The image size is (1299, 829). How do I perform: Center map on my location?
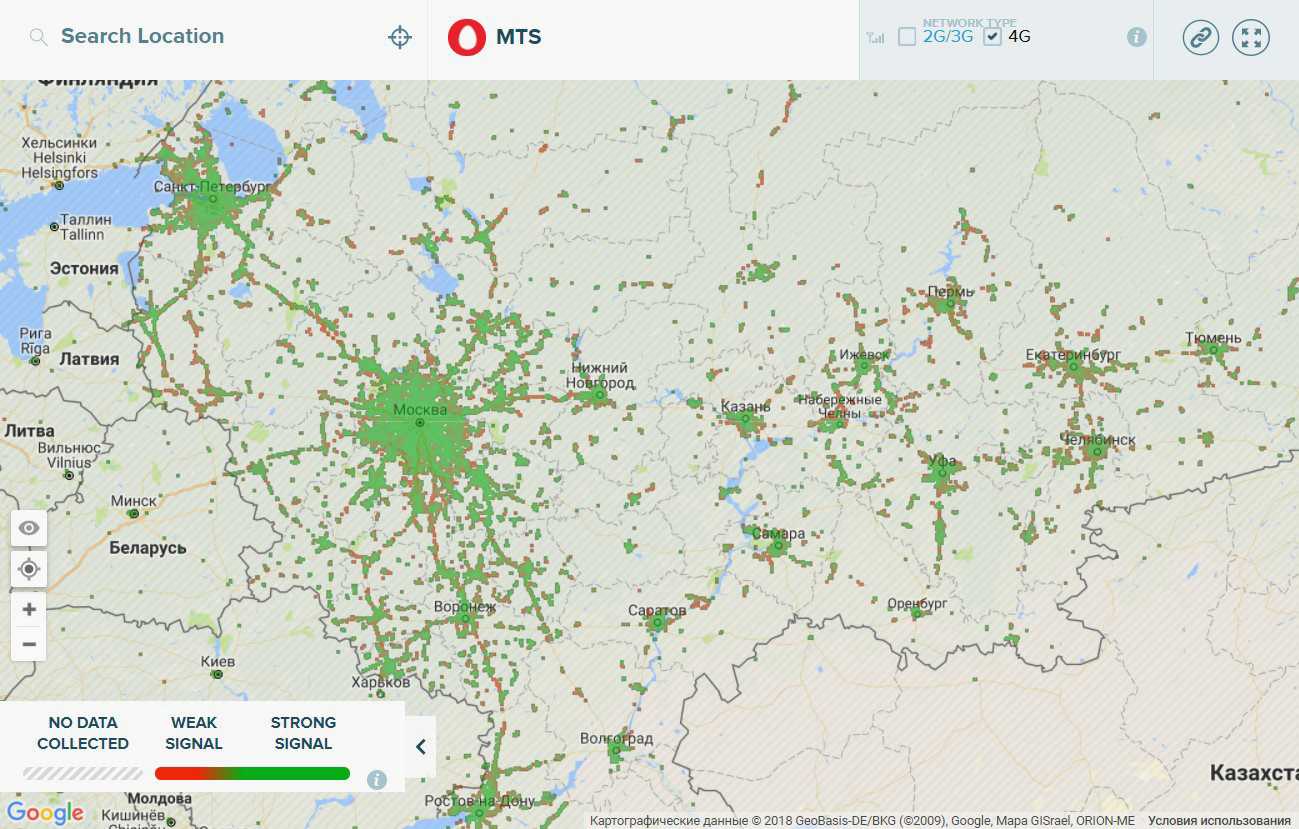click(x=29, y=569)
